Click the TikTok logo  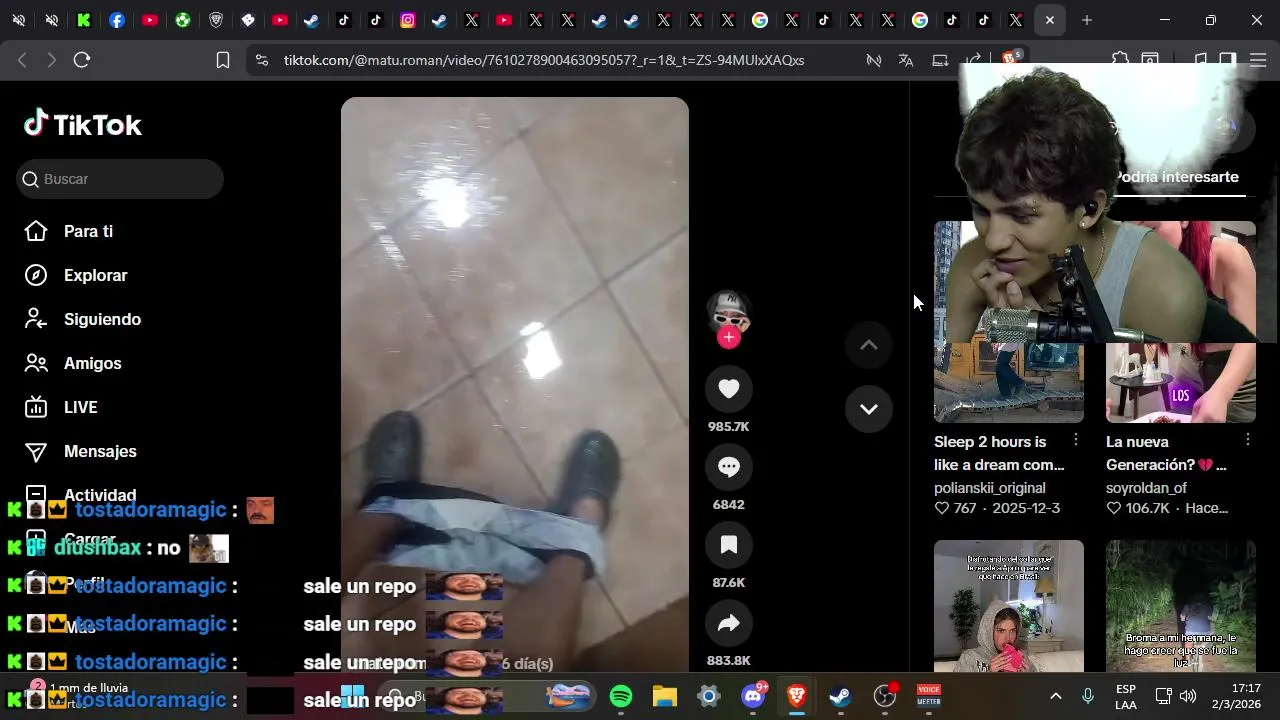click(x=83, y=124)
